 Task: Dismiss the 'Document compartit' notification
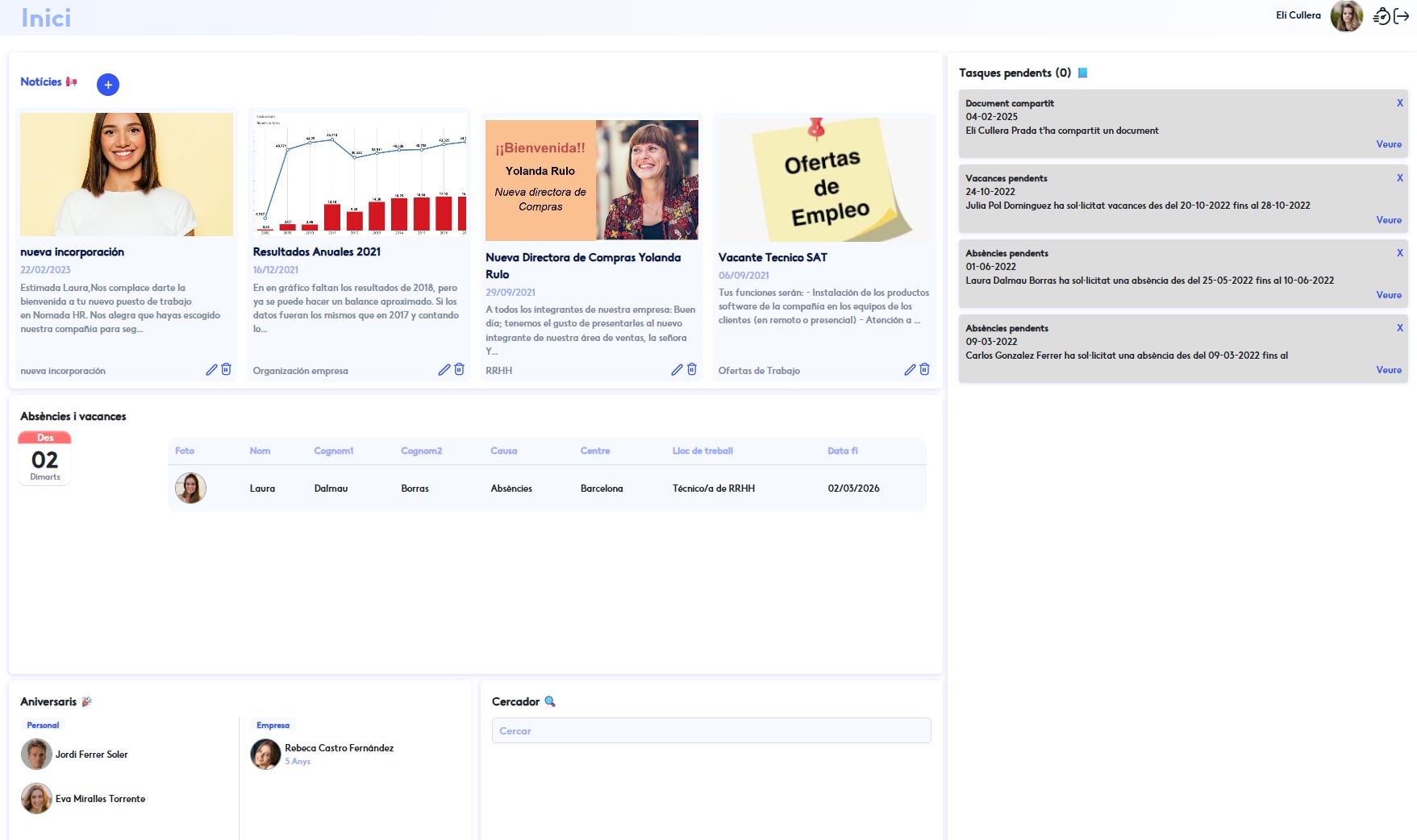1399,103
